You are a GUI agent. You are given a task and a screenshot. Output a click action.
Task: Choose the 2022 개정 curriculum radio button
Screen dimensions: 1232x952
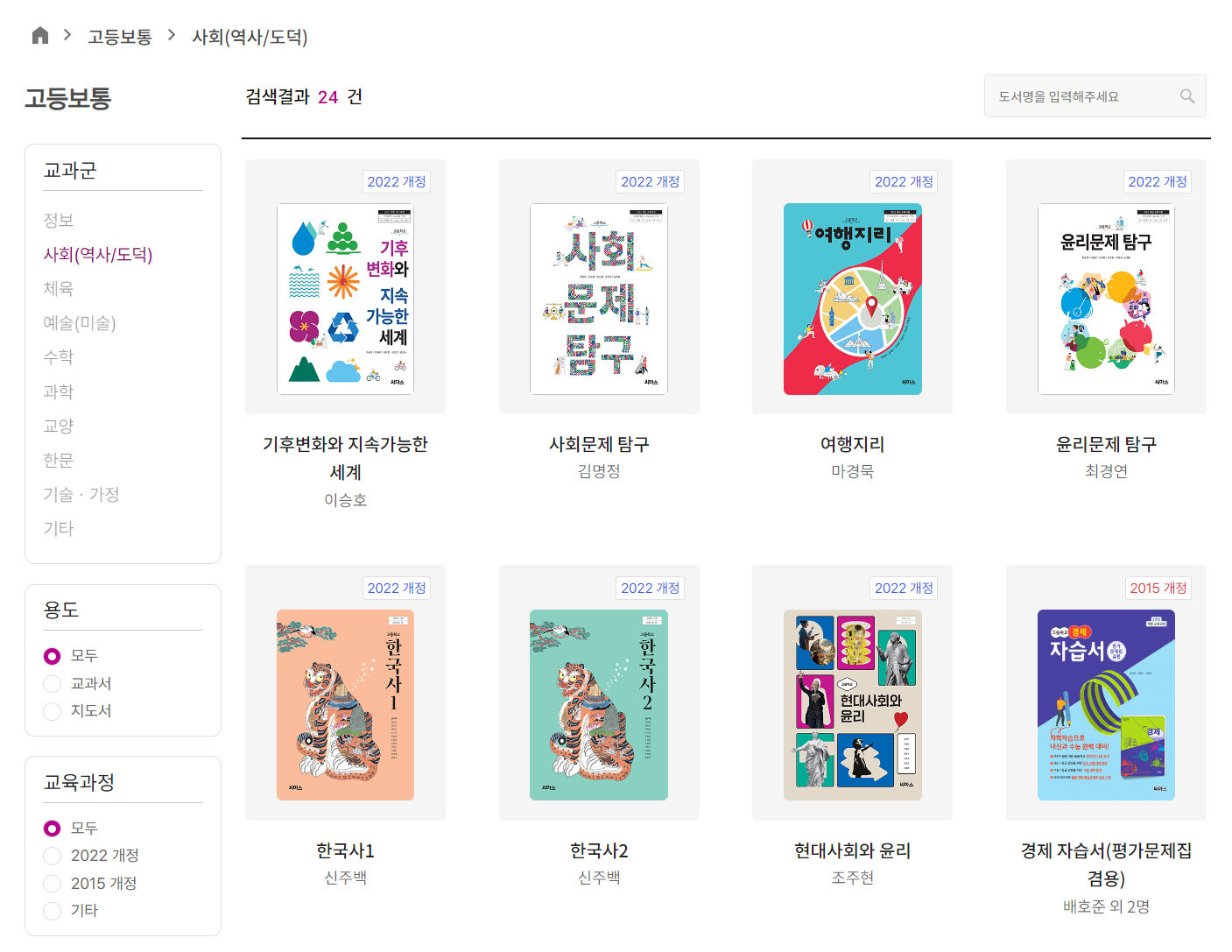point(53,856)
